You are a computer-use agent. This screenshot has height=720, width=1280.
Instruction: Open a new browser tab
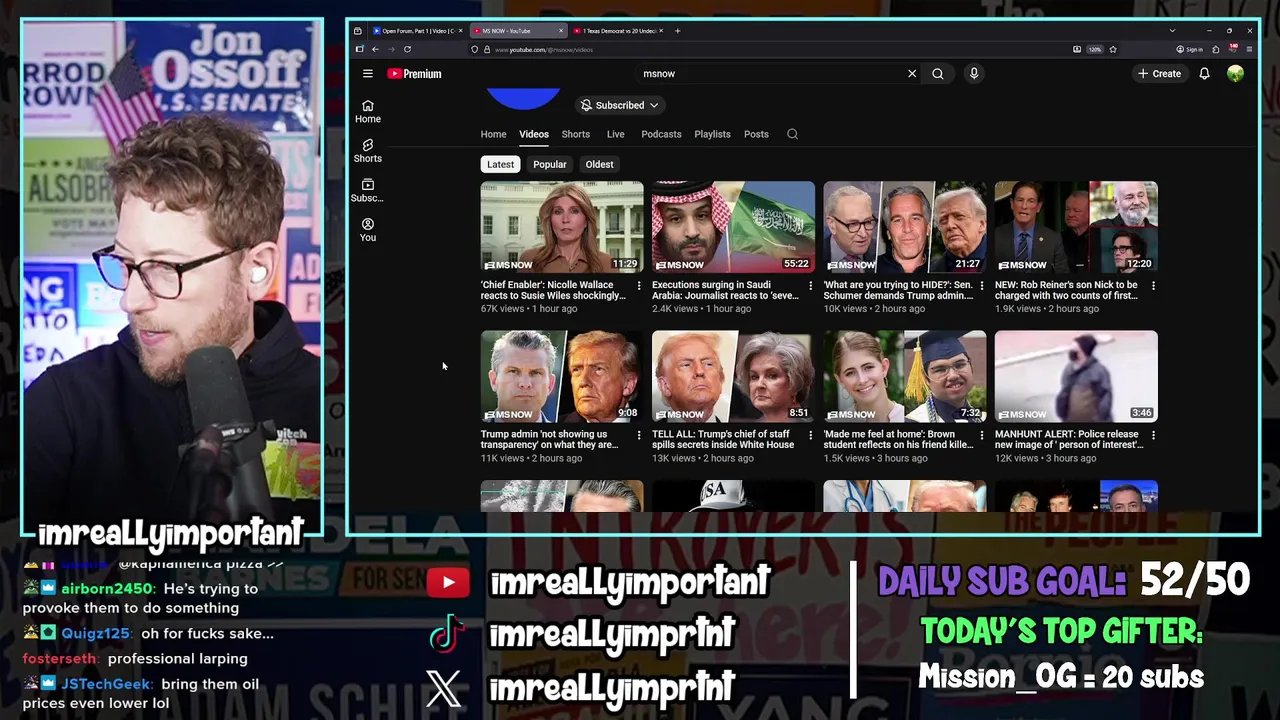677,31
